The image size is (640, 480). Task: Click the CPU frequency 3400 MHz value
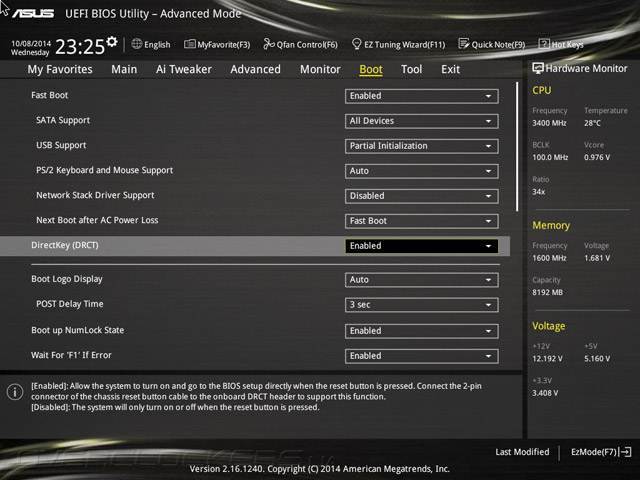pyautogui.click(x=549, y=123)
